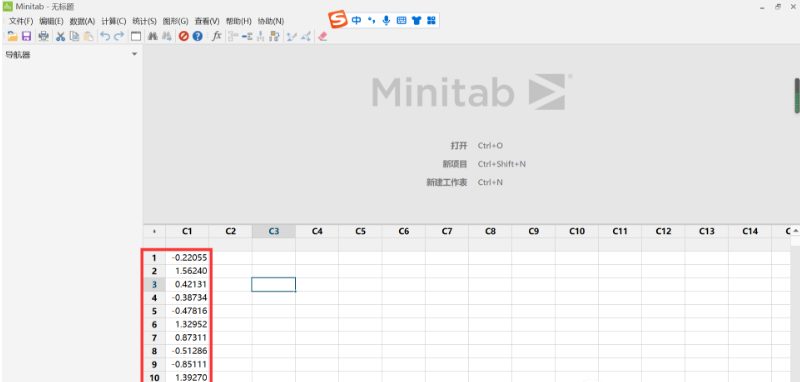The width and height of the screenshot is (800, 382).
Task: Click the Sogou microphone voice input icon
Action: (386, 20)
